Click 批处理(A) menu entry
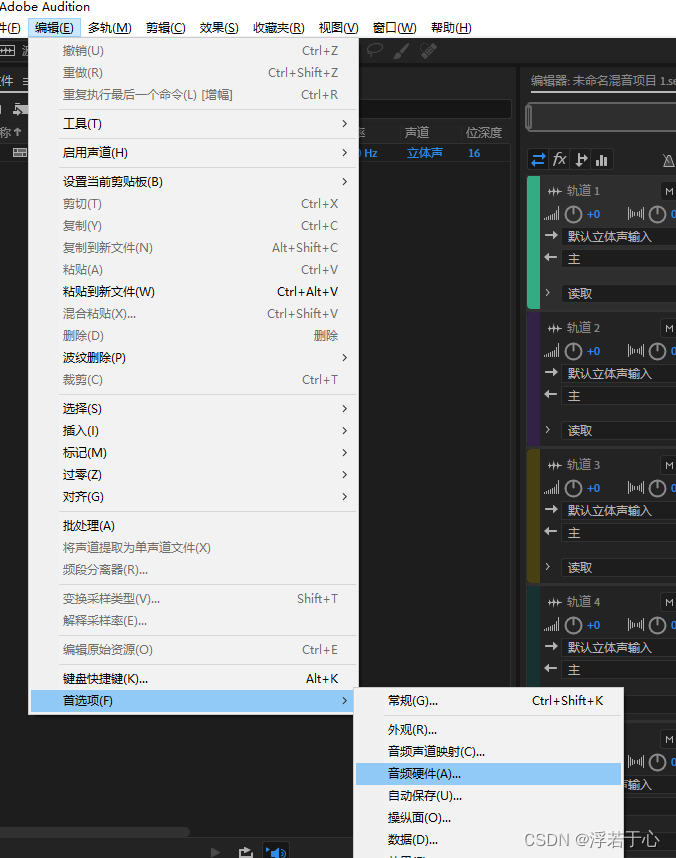 pos(194,526)
